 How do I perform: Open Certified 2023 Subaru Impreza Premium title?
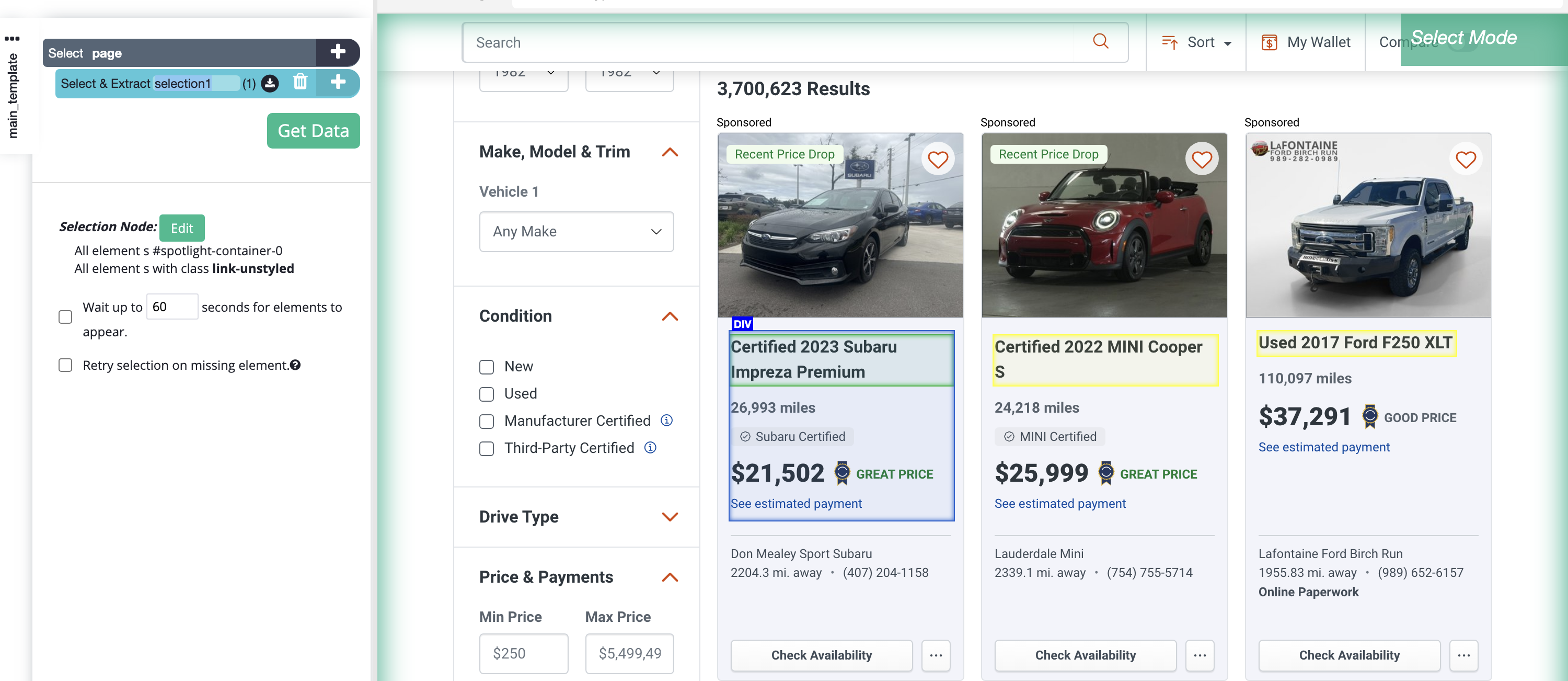pyautogui.click(x=841, y=359)
